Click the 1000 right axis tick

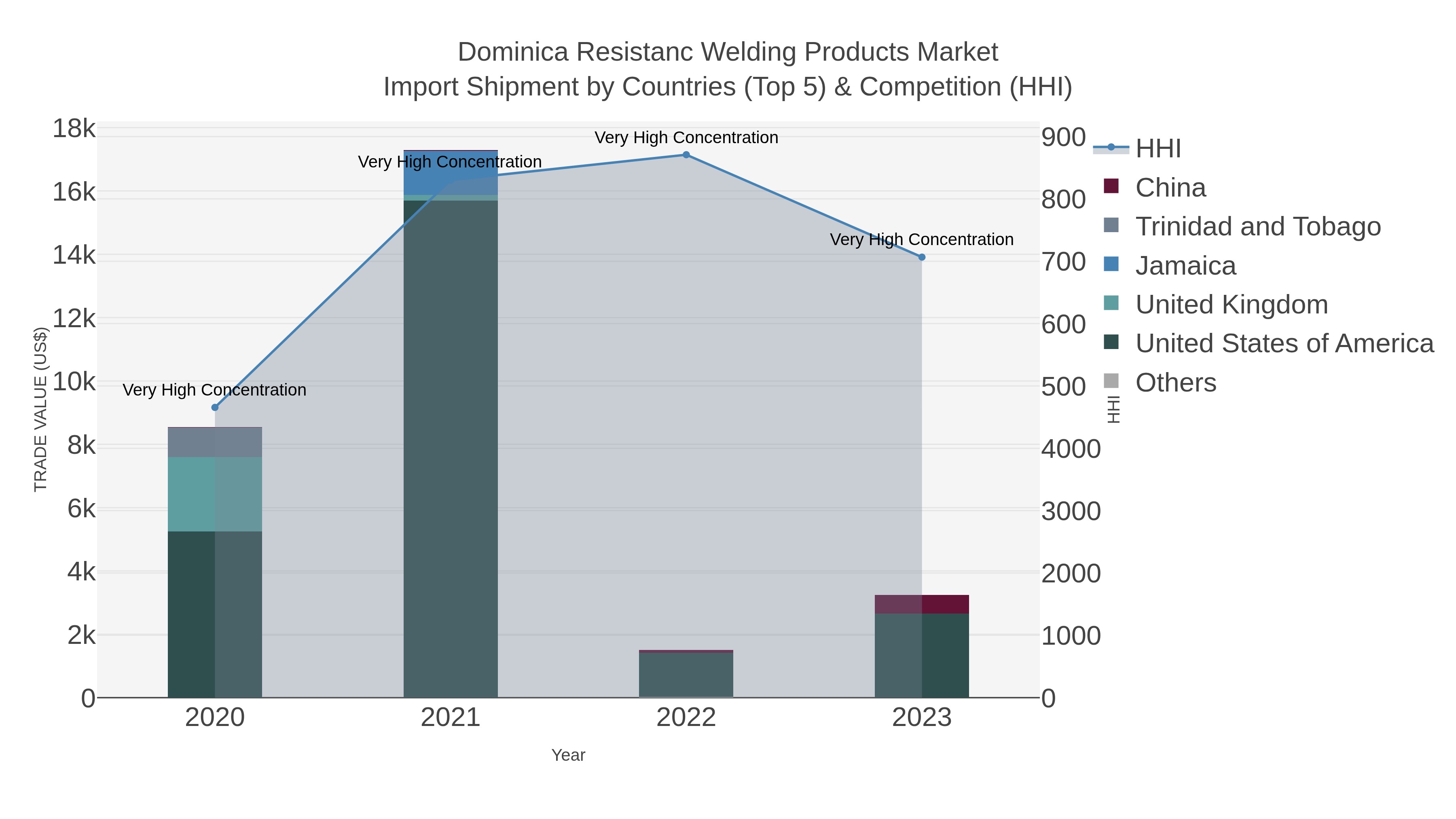click(1071, 636)
